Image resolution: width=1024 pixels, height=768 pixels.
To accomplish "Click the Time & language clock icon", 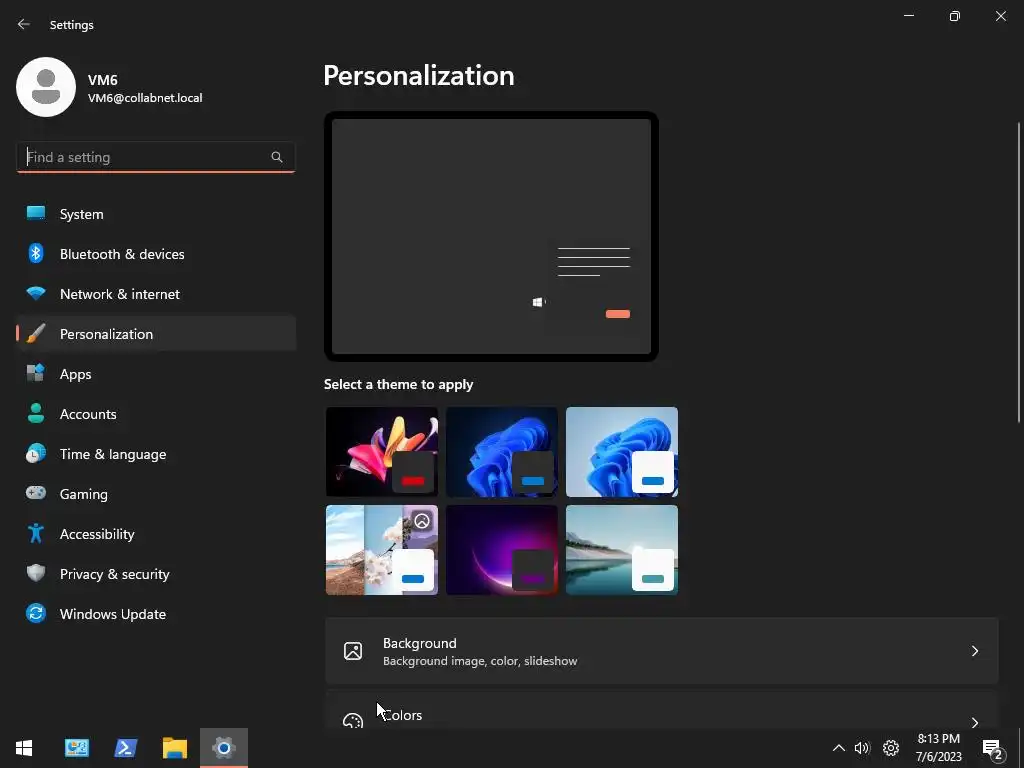I will [x=36, y=453].
